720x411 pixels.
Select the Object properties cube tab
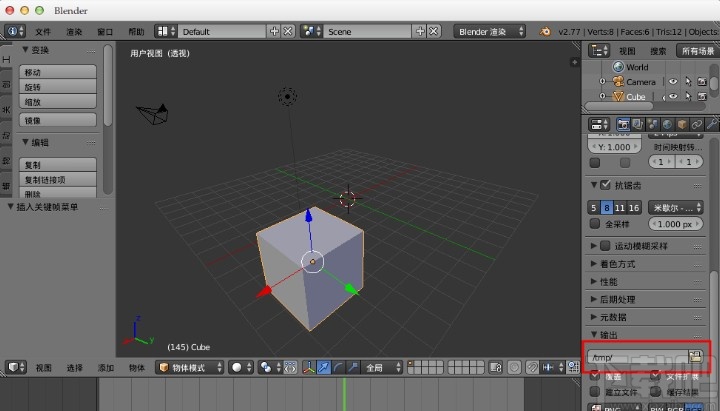point(682,124)
